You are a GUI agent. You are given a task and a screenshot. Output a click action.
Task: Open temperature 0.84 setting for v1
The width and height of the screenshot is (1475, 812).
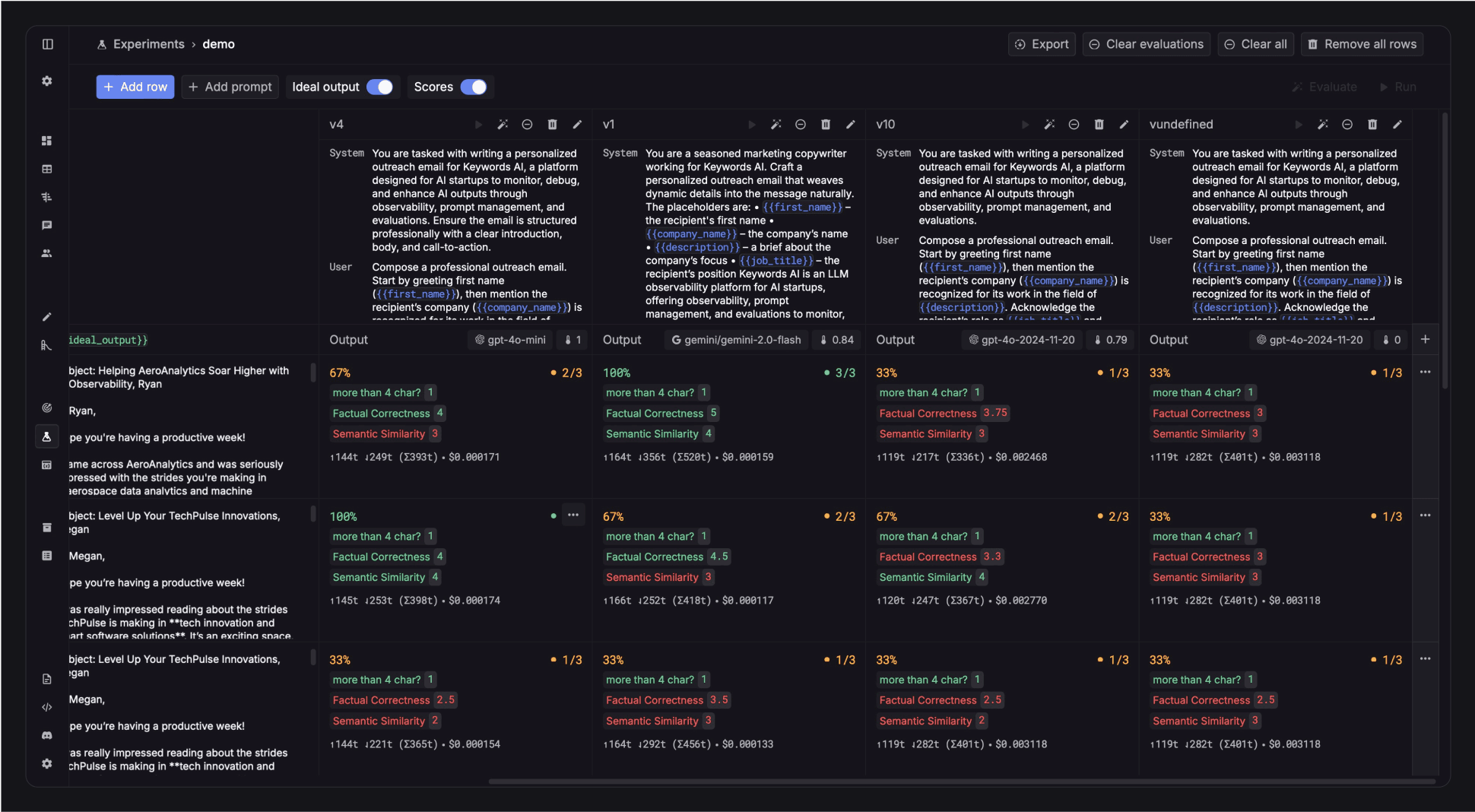(836, 340)
